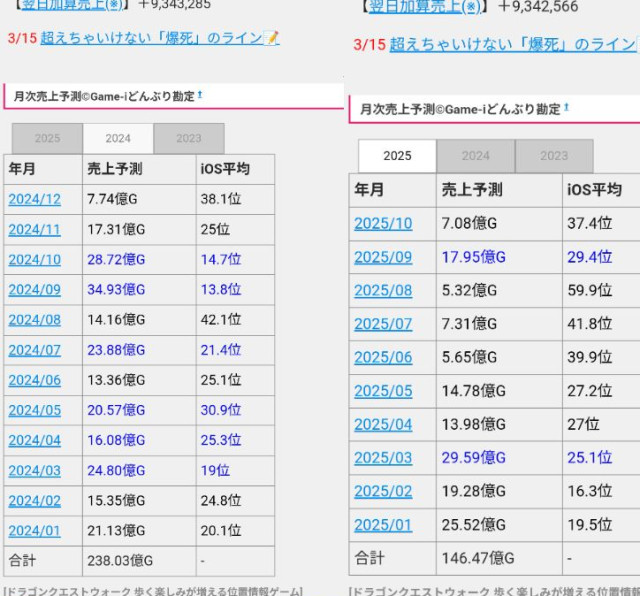This screenshot has width=640, height=596.
Task: Open the 2024/12 month link
Action: click(34, 199)
